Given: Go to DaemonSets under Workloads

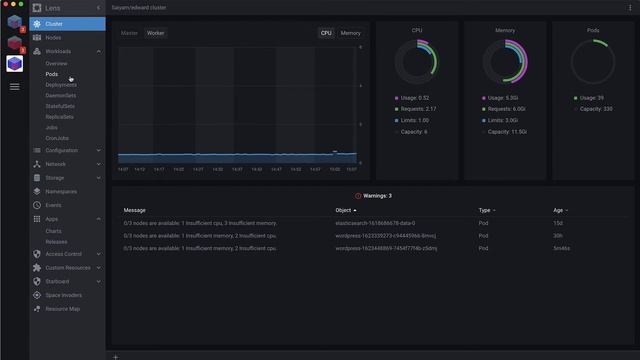Looking at the screenshot, I should click(61, 96).
